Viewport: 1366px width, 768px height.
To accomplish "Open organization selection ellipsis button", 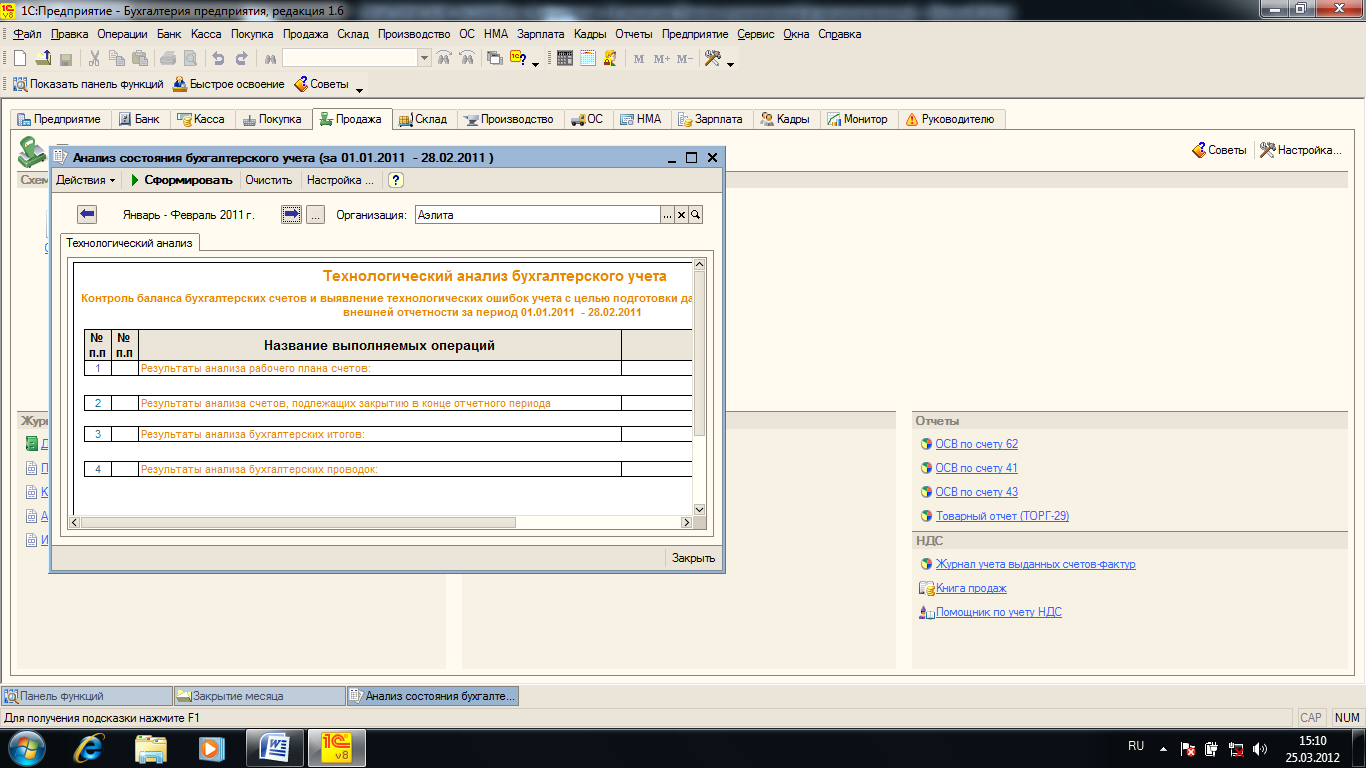I will pyautogui.click(x=668, y=214).
